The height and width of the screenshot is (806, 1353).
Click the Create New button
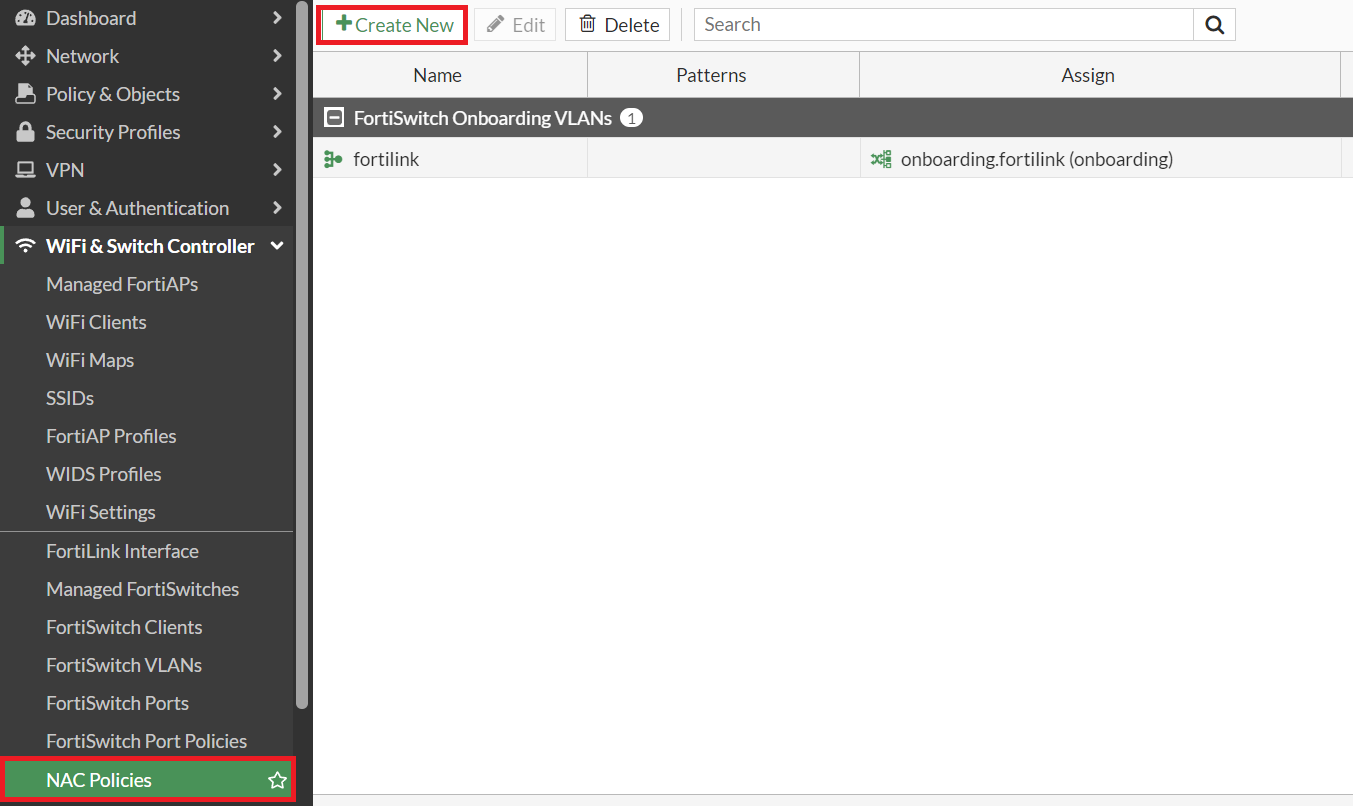click(393, 25)
